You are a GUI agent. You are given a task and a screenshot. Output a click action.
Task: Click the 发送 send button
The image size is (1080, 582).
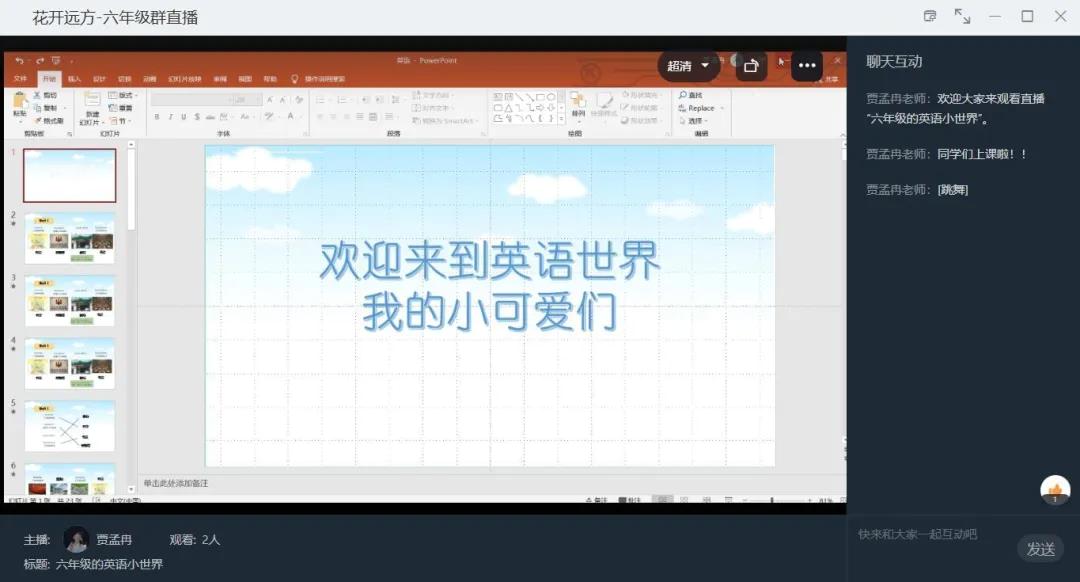tap(1041, 549)
